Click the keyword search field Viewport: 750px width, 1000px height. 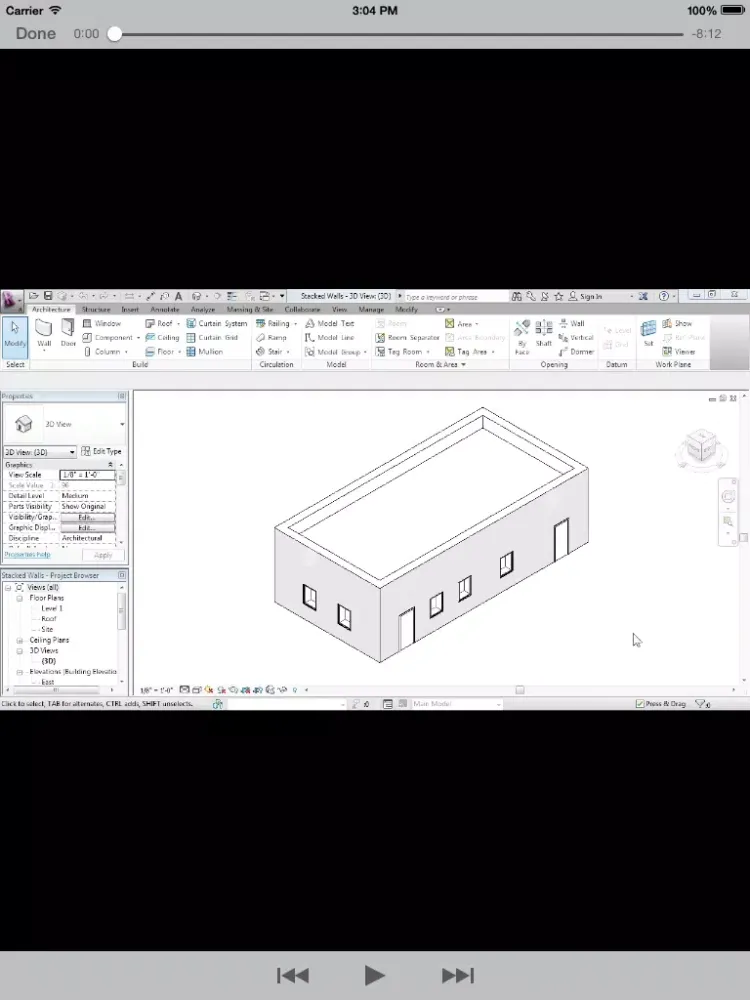(455, 297)
